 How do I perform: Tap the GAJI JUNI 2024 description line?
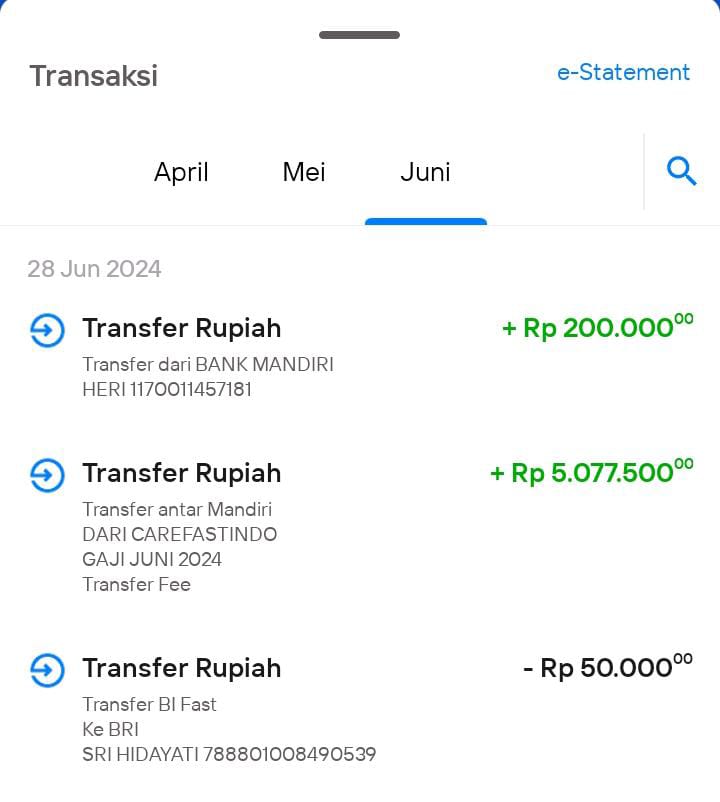point(152,559)
